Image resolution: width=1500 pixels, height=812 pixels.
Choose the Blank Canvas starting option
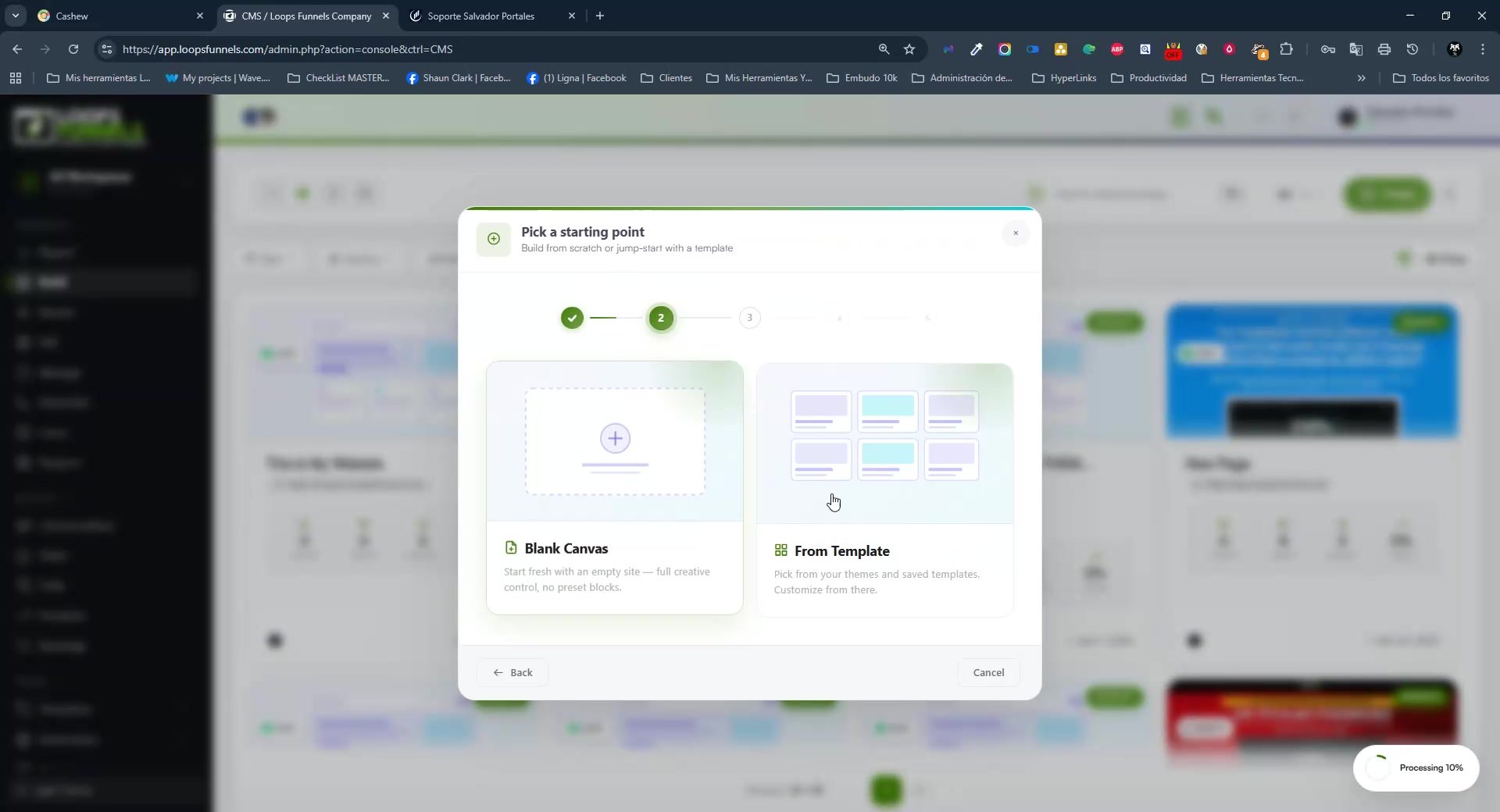[x=615, y=487]
